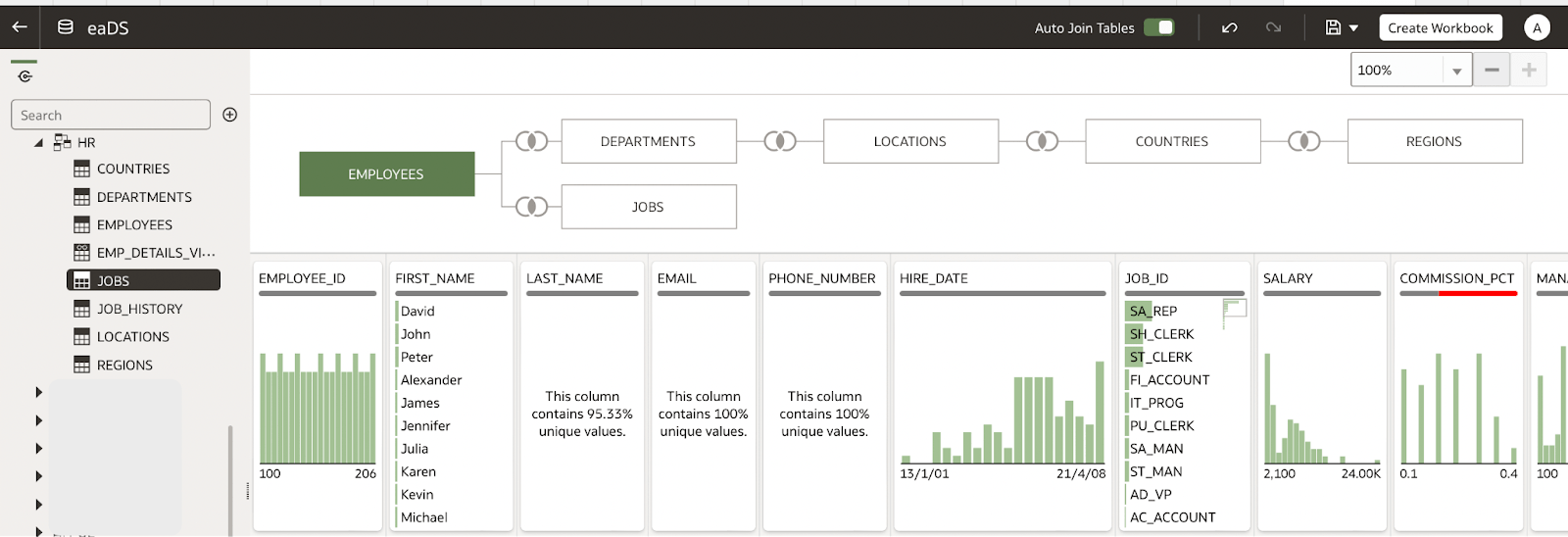Select the COMMISSION_PCT column header
This screenshot has width=1568, height=537.
coord(1457,278)
